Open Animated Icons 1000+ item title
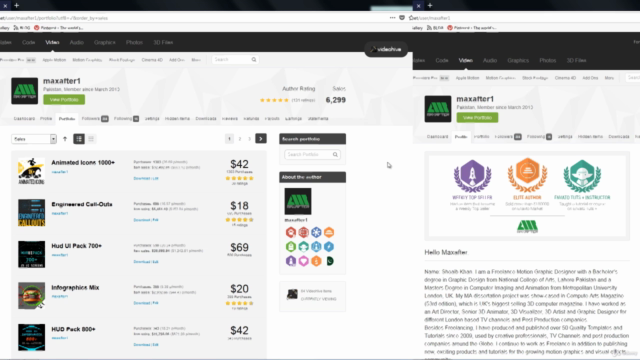This screenshot has width=640, height=360. pyautogui.click(x=83, y=162)
